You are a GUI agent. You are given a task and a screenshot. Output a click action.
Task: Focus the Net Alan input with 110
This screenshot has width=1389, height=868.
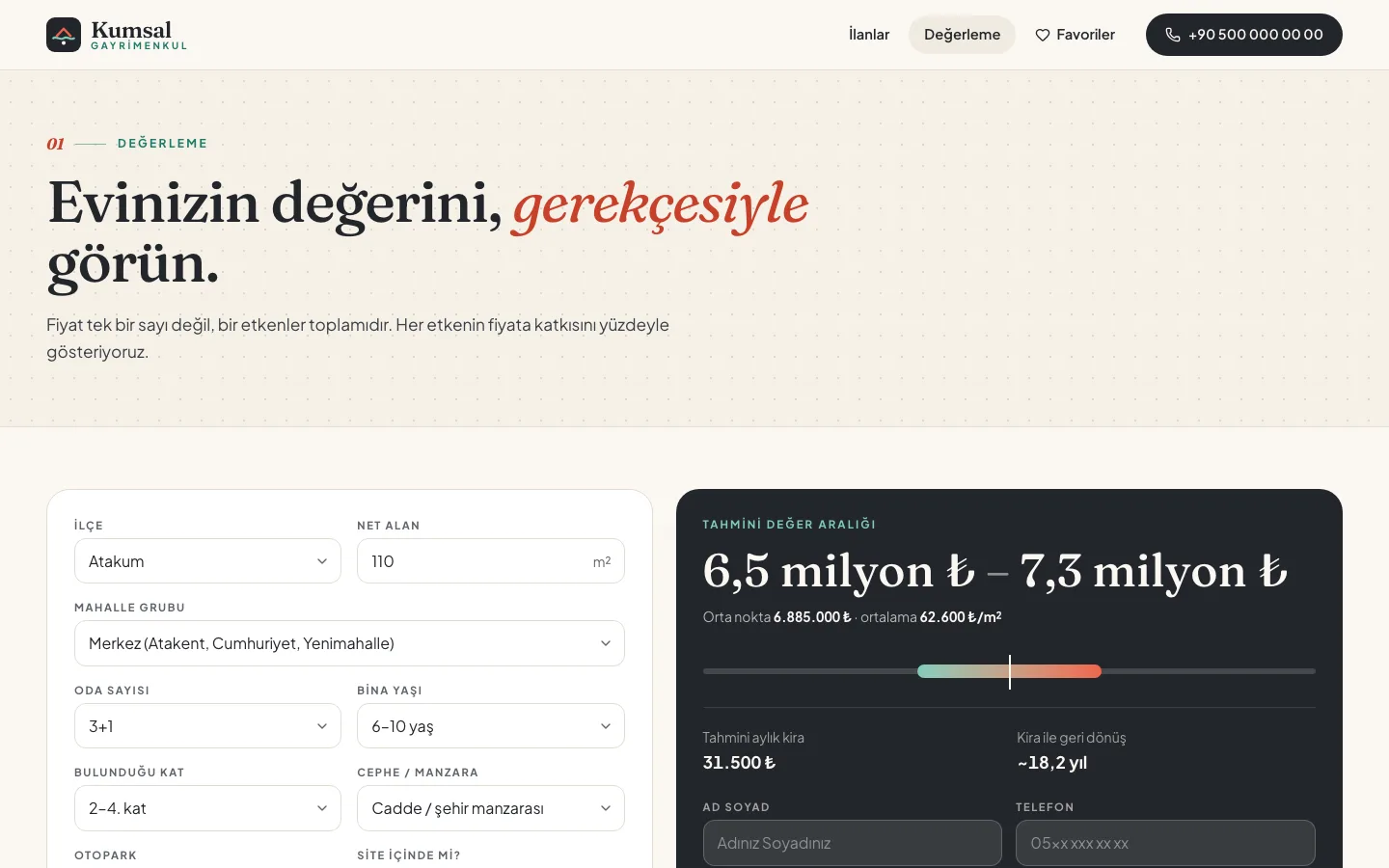pyautogui.click(x=491, y=561)
